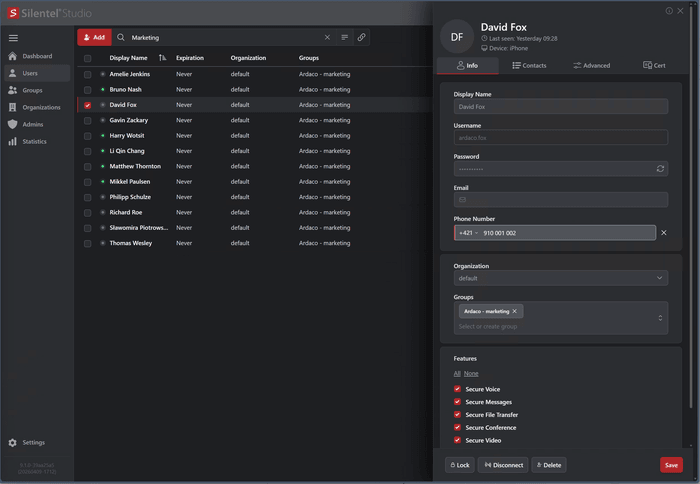View Statistics in sidebar
Image resolution: width=700 pixels, height=484 pixels.
click(x=37, y=142)
